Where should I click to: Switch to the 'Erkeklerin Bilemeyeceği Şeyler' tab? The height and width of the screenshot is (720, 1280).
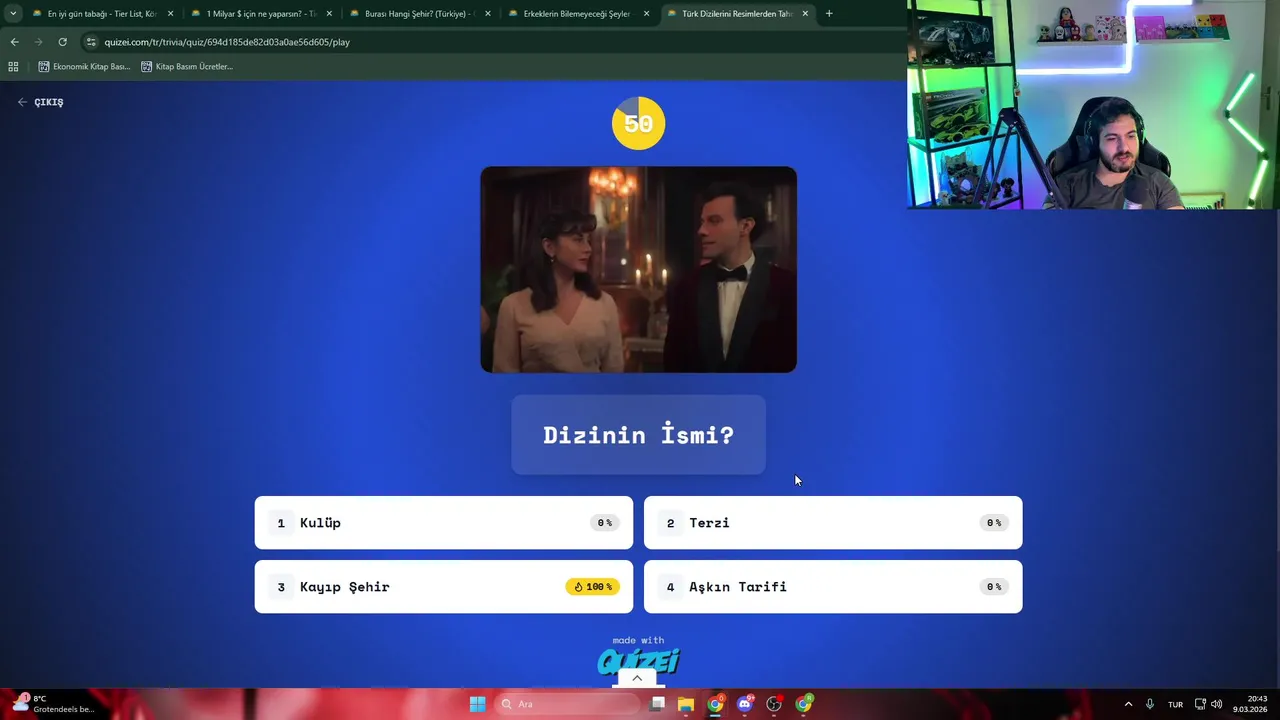point(577,14)
